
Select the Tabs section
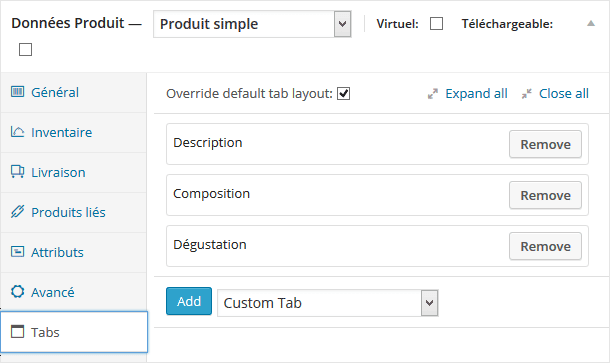pos(74,332)
